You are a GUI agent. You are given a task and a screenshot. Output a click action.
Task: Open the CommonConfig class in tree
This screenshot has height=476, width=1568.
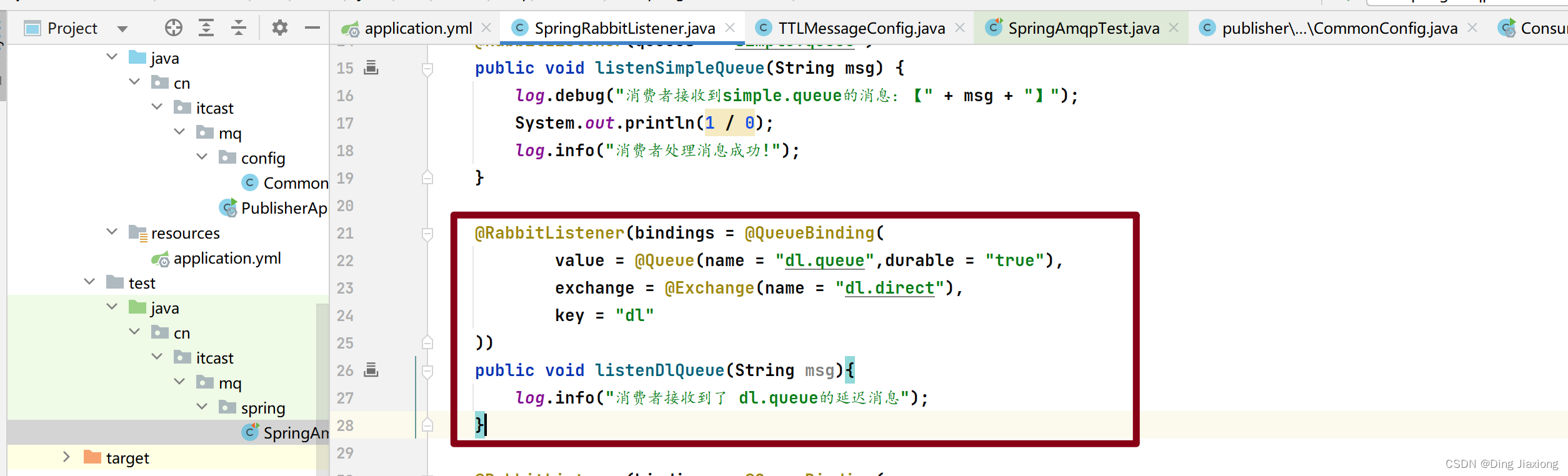(x=285, y=183)
